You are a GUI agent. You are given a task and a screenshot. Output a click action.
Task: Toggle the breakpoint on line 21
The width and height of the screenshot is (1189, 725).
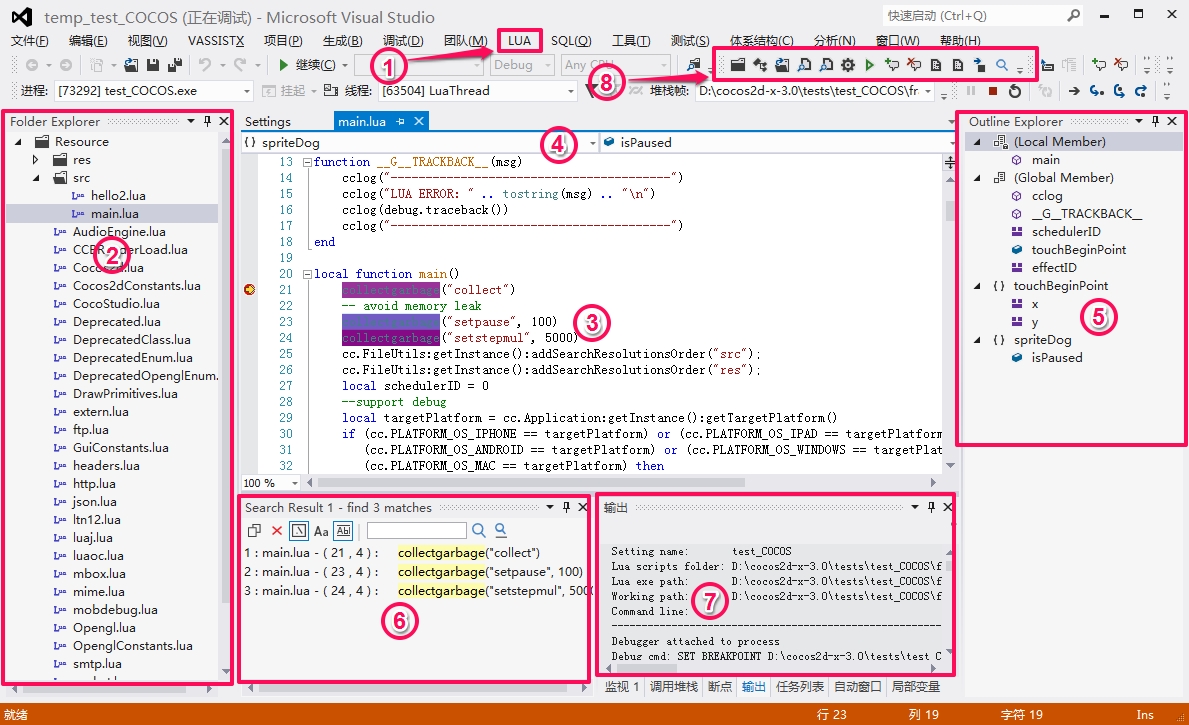(249, 290)
